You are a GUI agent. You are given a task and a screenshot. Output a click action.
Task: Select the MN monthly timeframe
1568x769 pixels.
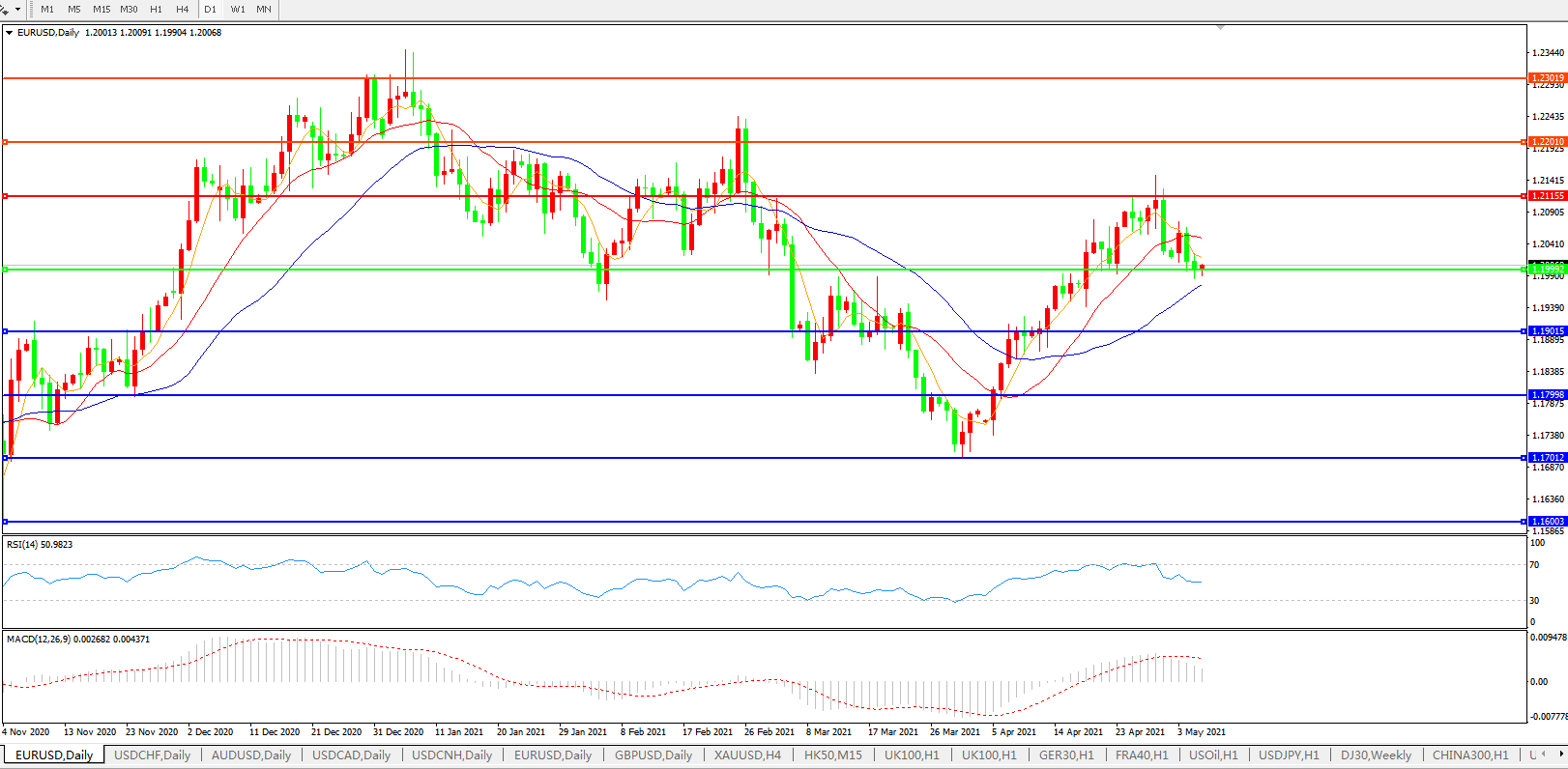click(264, 9)
